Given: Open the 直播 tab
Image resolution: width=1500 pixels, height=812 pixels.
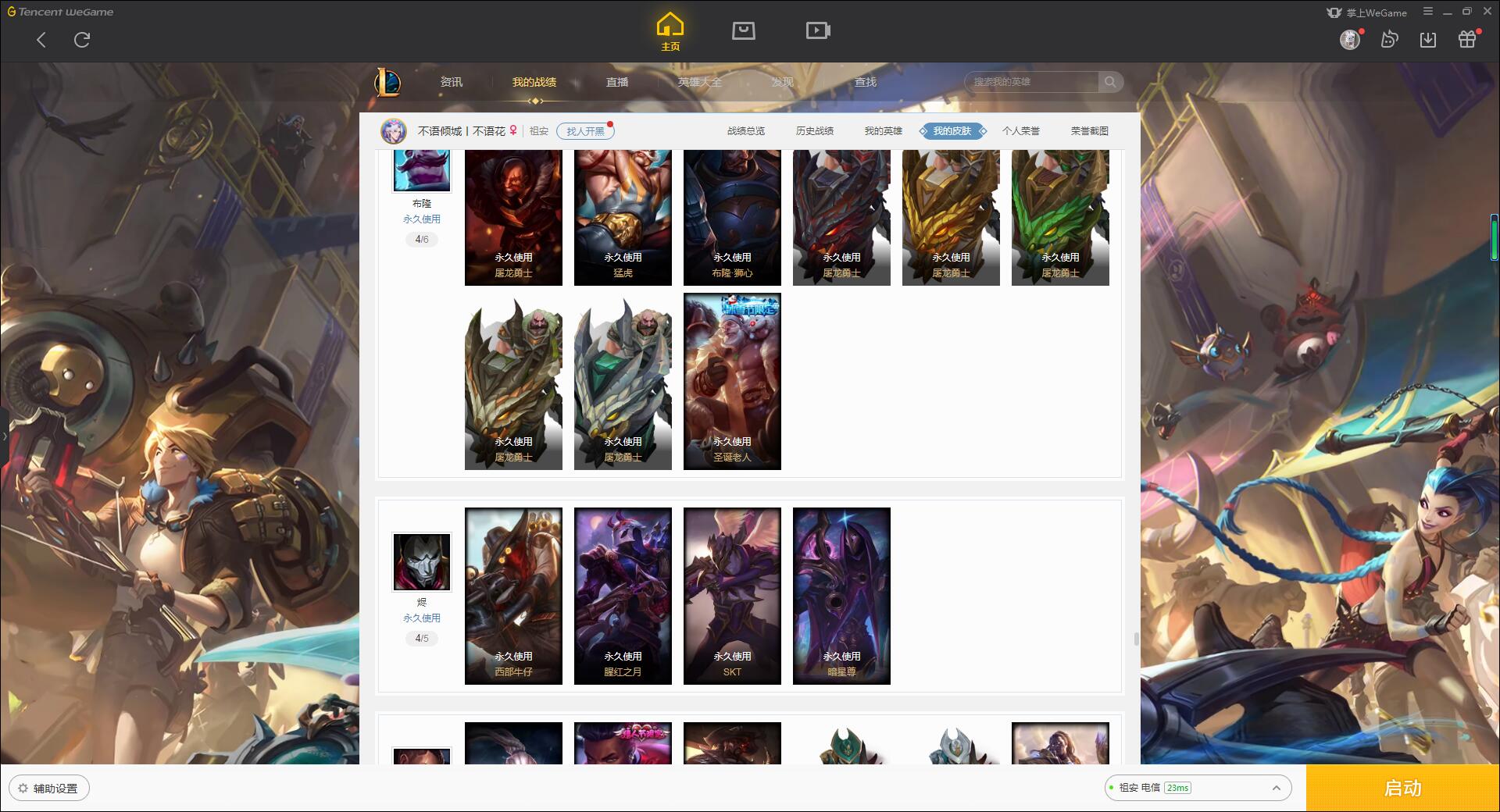Looking at the screenshot, I should (x=617, y=82).
